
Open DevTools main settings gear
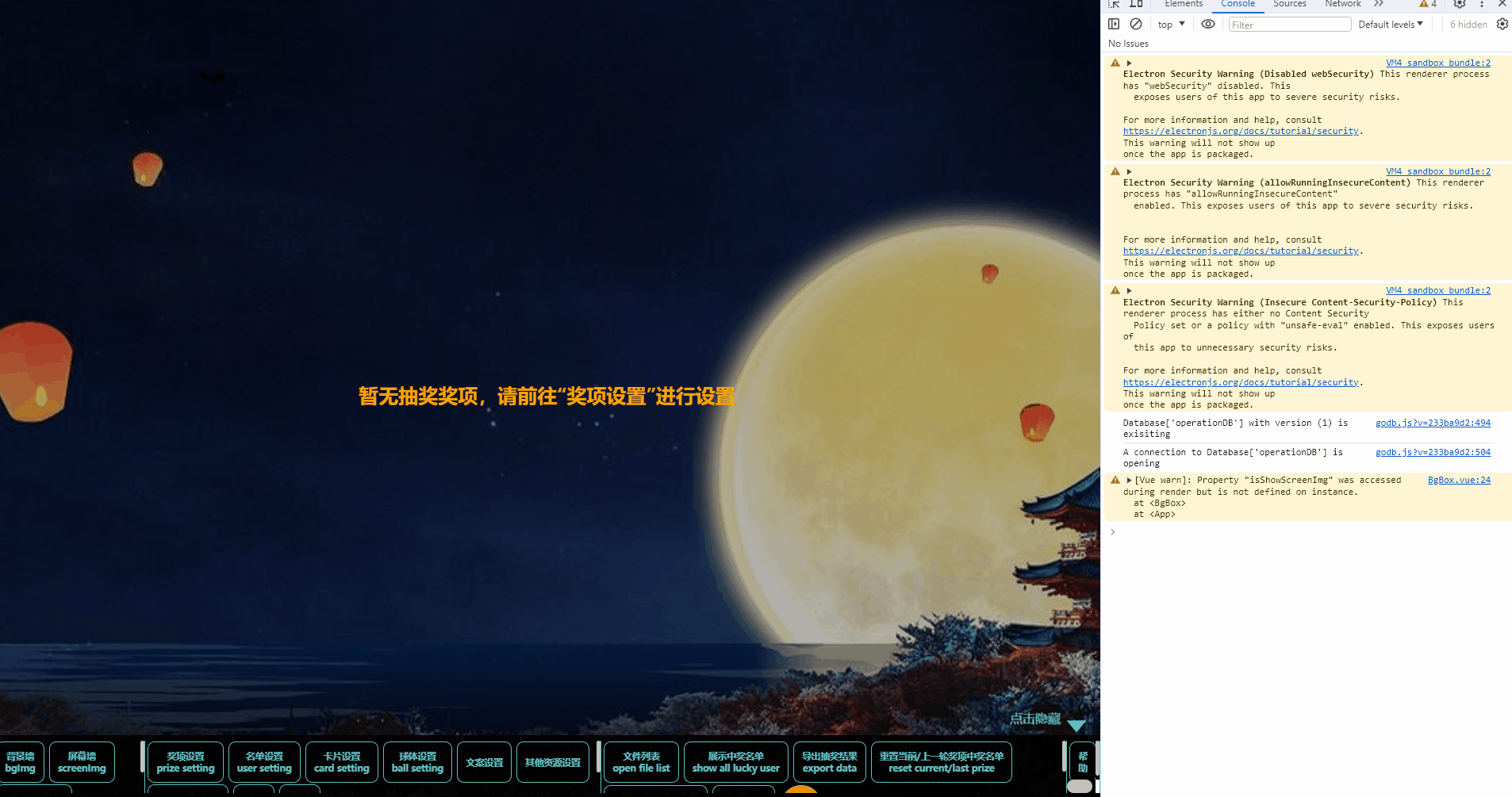(x=1460, y=4)
